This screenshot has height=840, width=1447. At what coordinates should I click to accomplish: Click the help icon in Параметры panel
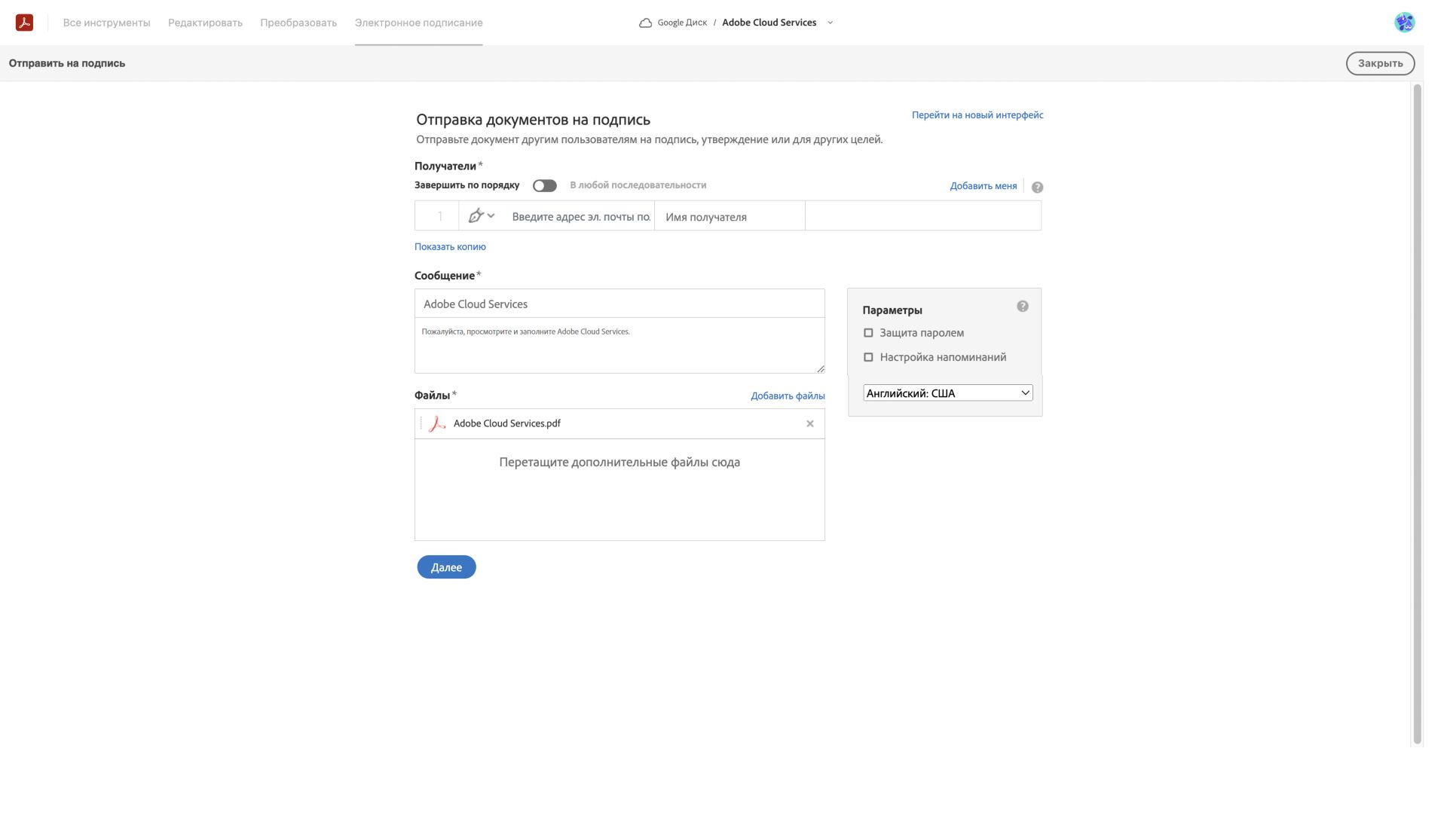(x=1022, y=306)
